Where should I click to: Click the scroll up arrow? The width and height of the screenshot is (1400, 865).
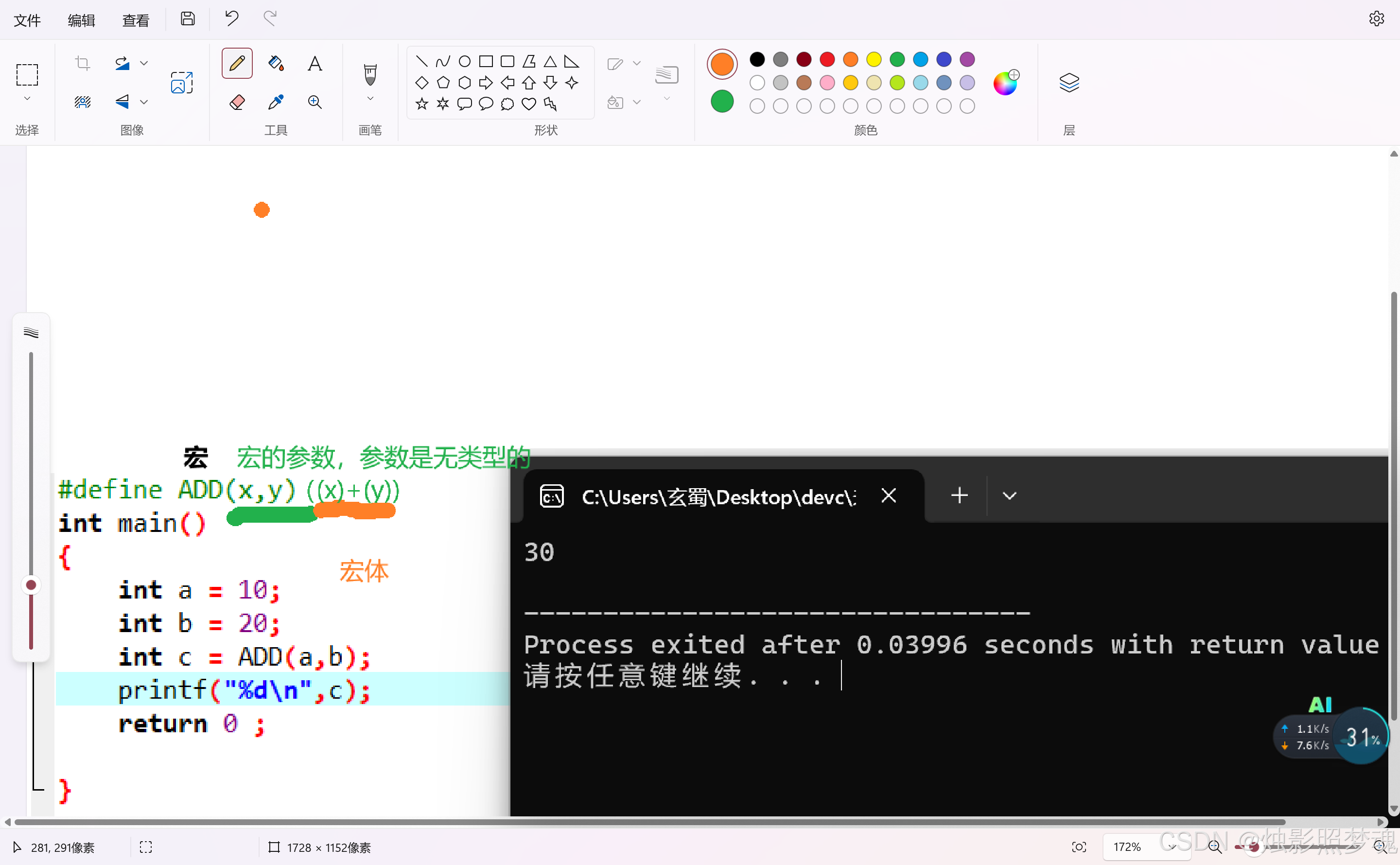(1394, 153)
